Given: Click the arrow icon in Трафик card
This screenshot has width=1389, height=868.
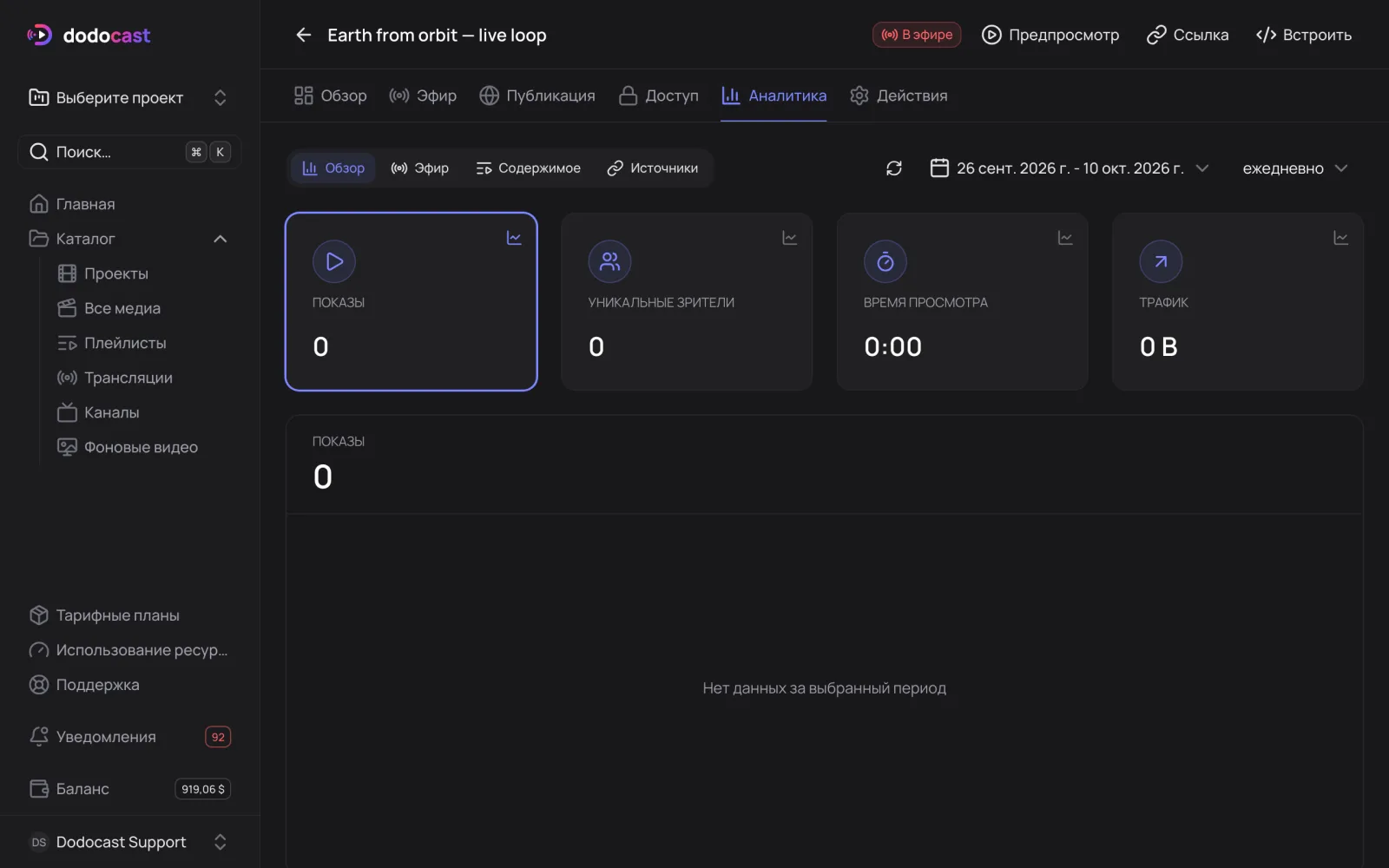Looking at the screenshot, I should [1161, 261].
